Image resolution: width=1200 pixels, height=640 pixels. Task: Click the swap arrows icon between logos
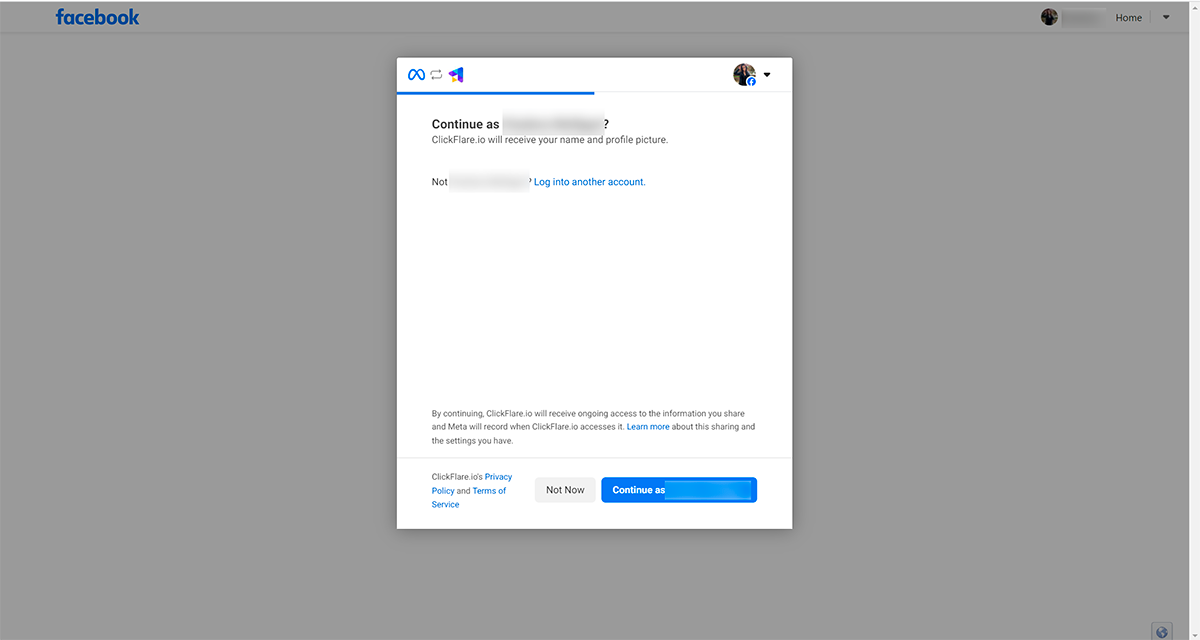436,75
